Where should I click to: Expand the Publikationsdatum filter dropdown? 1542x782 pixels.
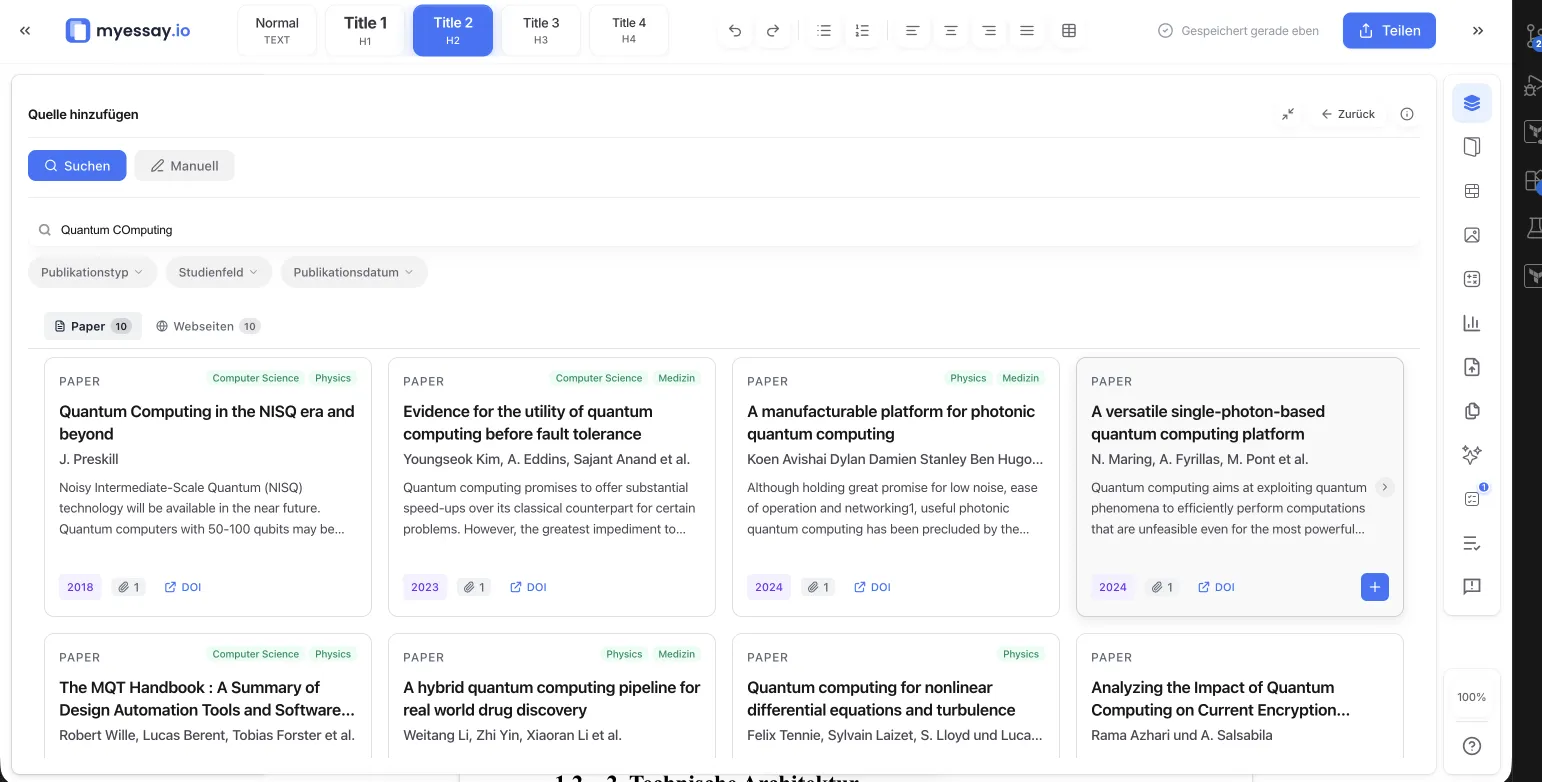point(353,272)
